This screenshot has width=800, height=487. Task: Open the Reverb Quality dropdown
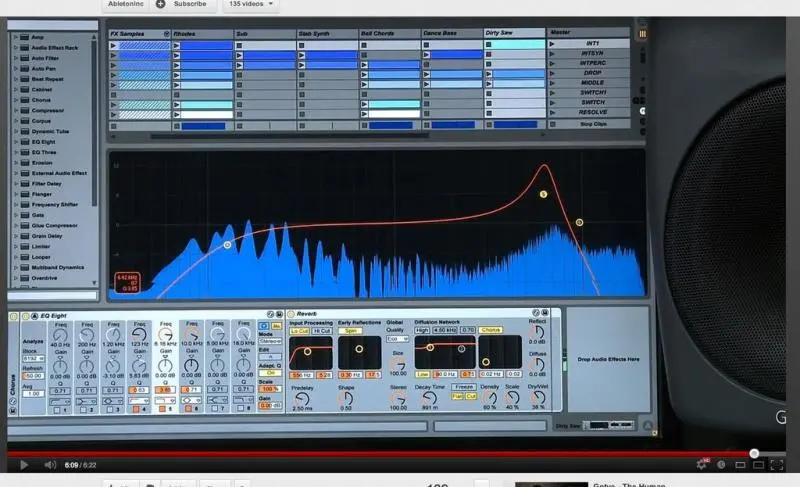(397, 339)
